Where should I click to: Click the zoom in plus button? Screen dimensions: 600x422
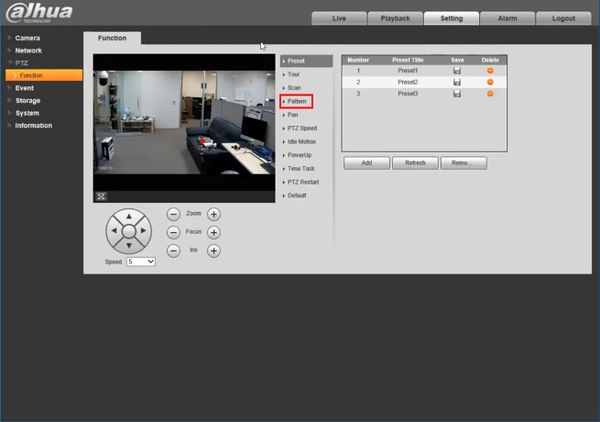point(214,214)
